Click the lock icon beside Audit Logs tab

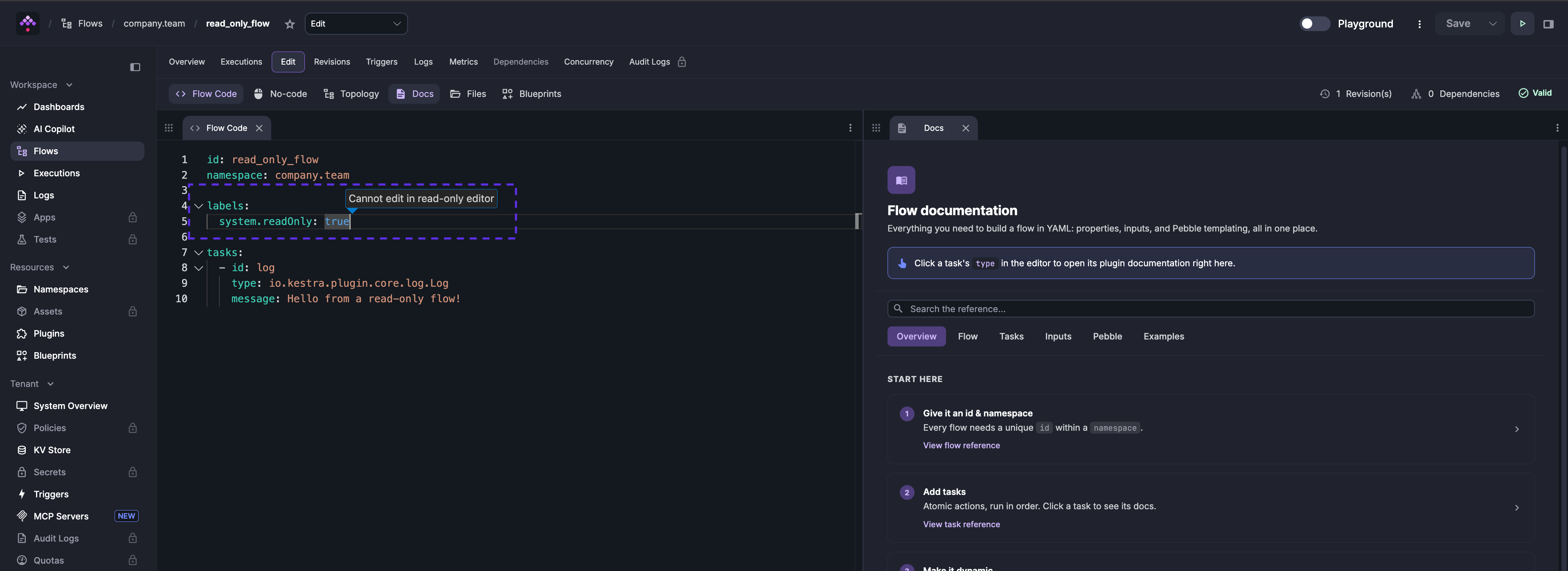tap(682, 61)
